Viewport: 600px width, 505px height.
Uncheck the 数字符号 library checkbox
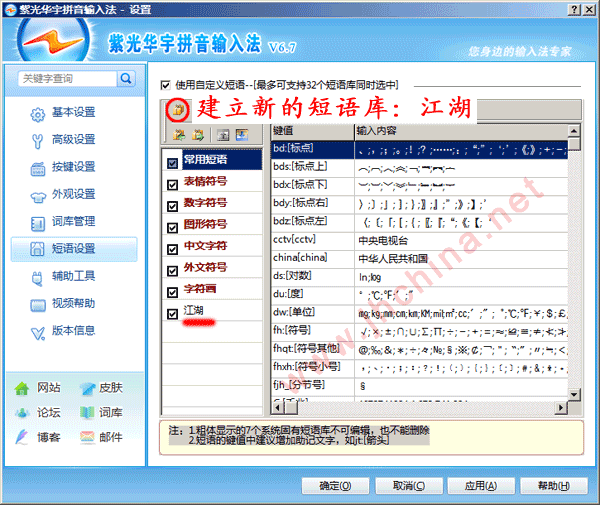[x=173, y=207]
